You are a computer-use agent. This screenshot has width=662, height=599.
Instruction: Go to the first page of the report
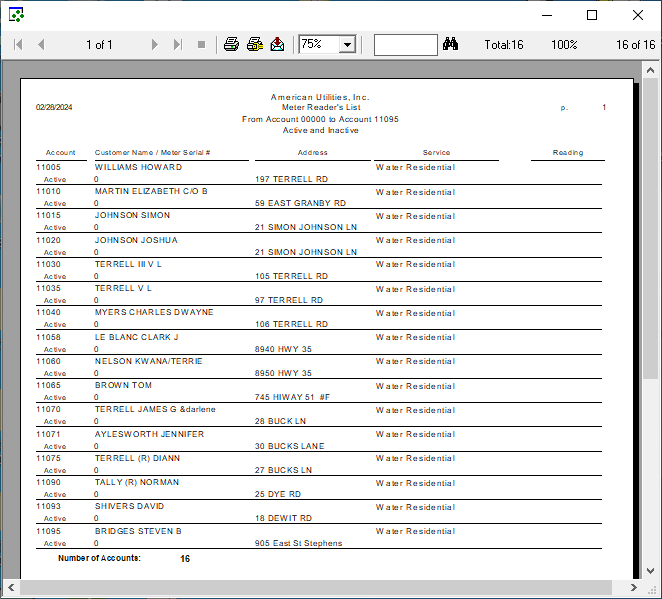coord(18,44)
